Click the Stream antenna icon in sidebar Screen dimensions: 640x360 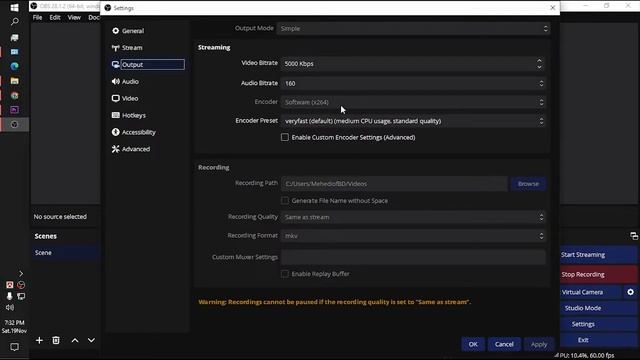116,48
